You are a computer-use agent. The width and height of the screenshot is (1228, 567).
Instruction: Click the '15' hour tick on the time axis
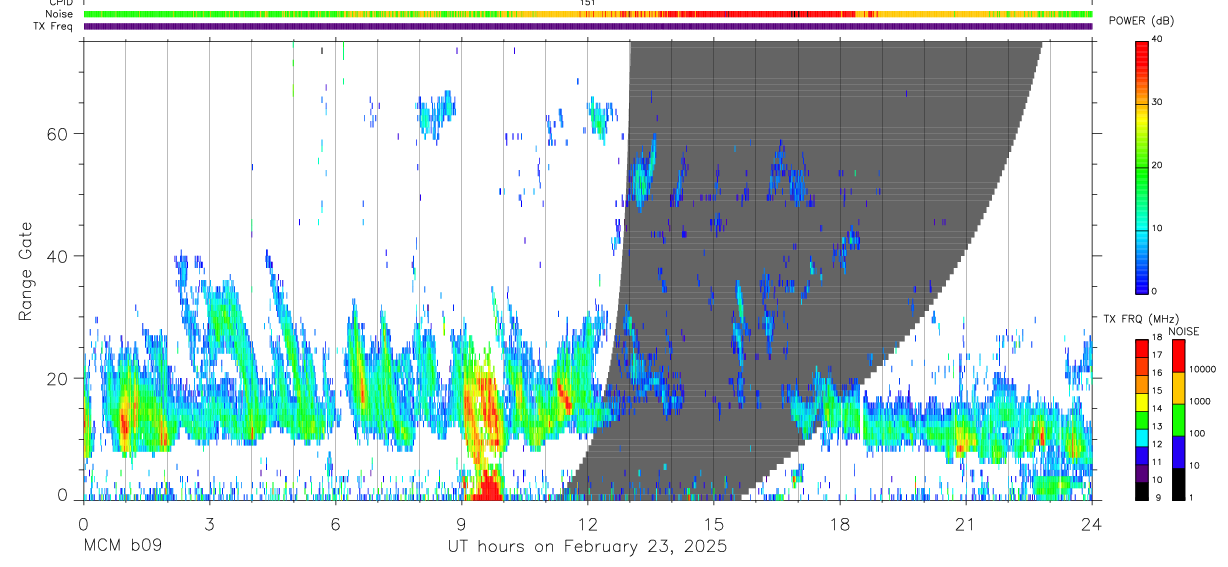(x=714, y=523)
